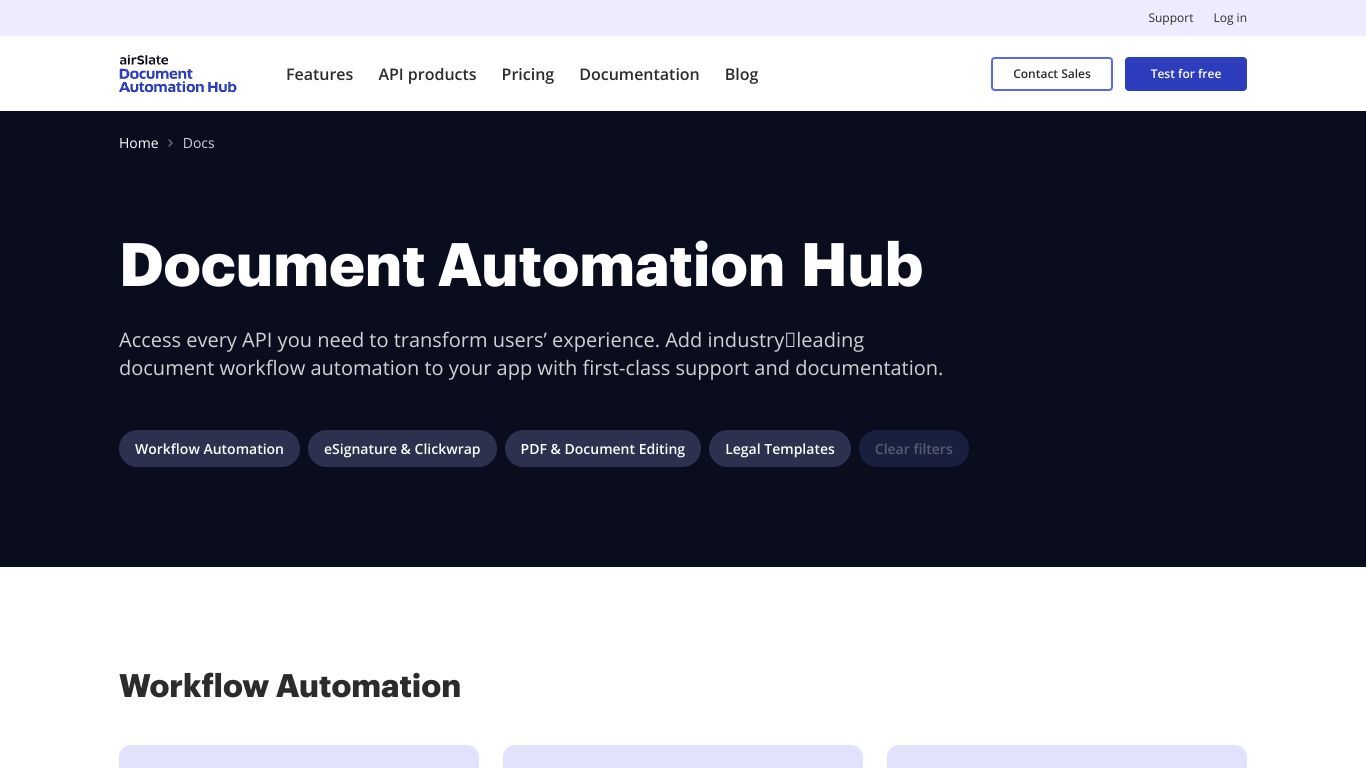Select the PDF & Document Editing filter
This screenshot has height=768, width=1366.
(x=603, y=449)
